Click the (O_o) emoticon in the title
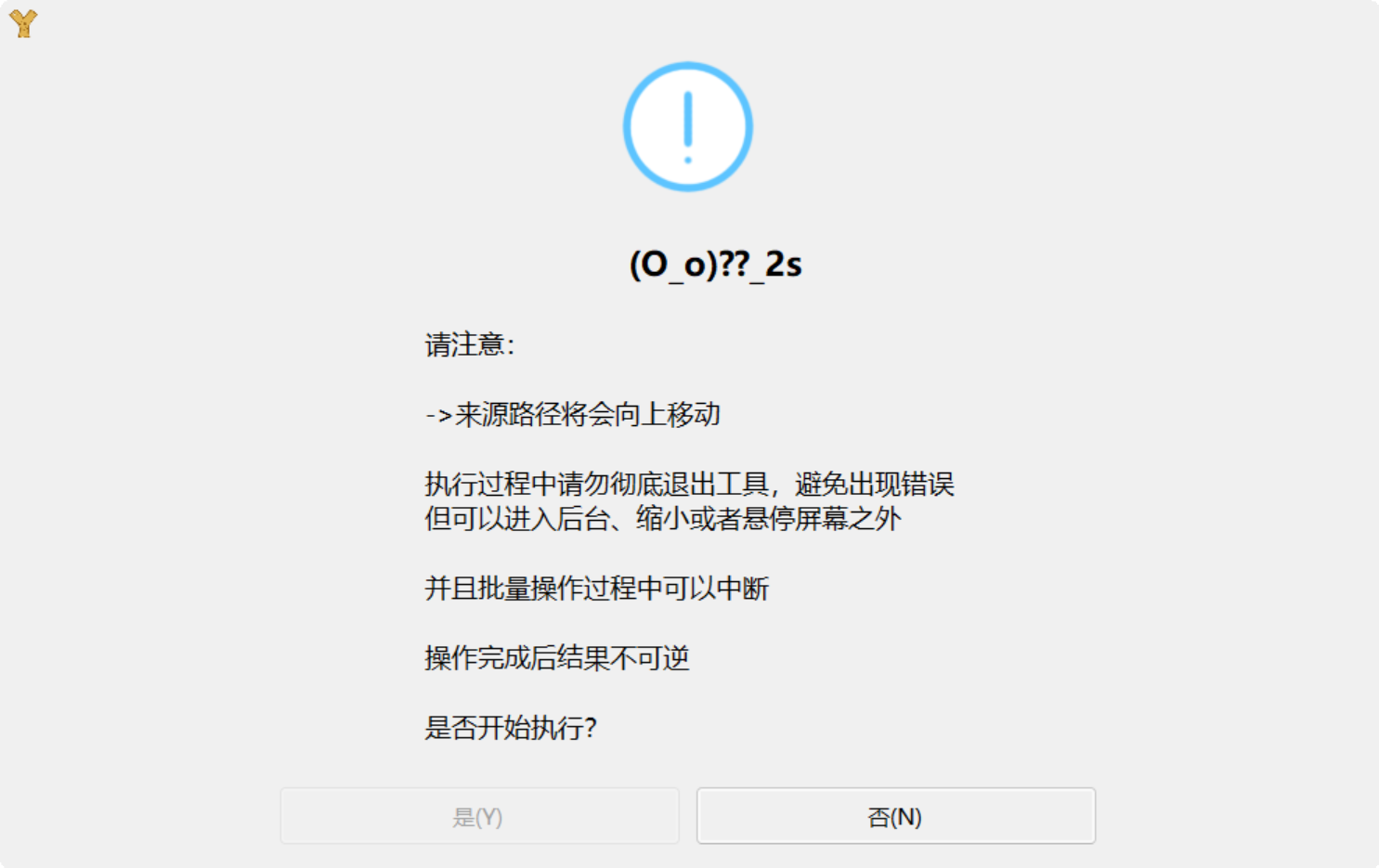Image resolution: width=1379 pixels, height=868 pixels. pyautogui.click(x=673, y=265)
